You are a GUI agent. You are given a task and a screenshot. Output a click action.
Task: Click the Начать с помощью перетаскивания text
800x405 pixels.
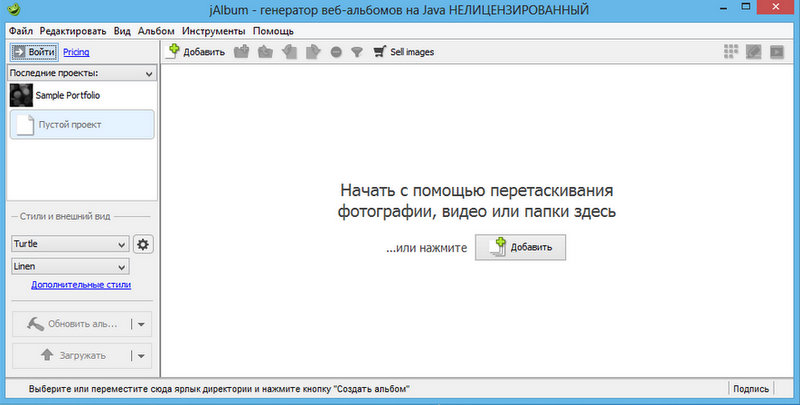[477, 201]
